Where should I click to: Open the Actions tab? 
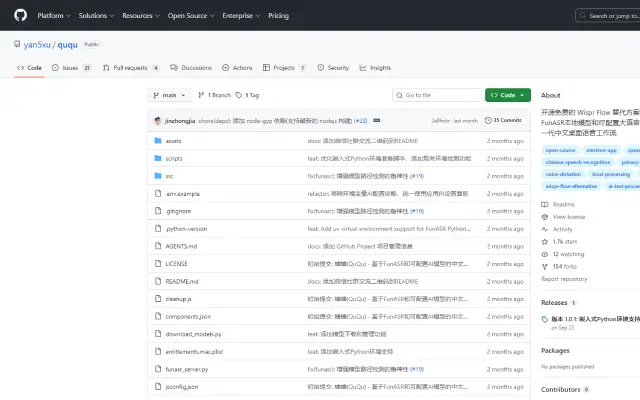[x=237, y=68]
